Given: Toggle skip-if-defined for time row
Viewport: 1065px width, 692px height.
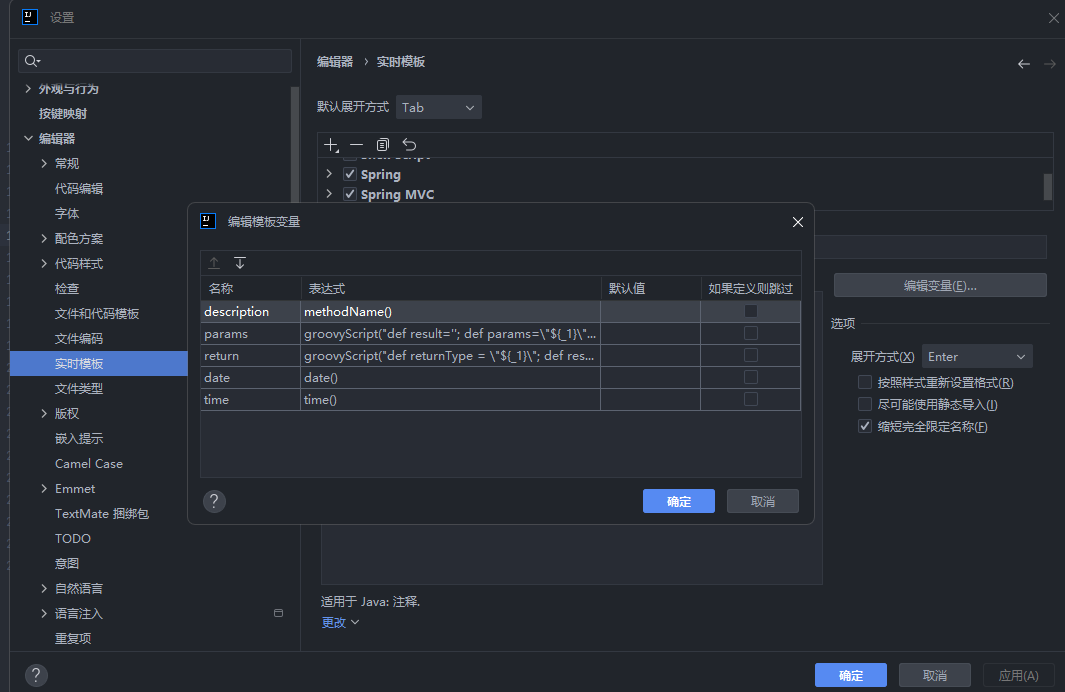Looking at the screenshot, I should (751, 399).
